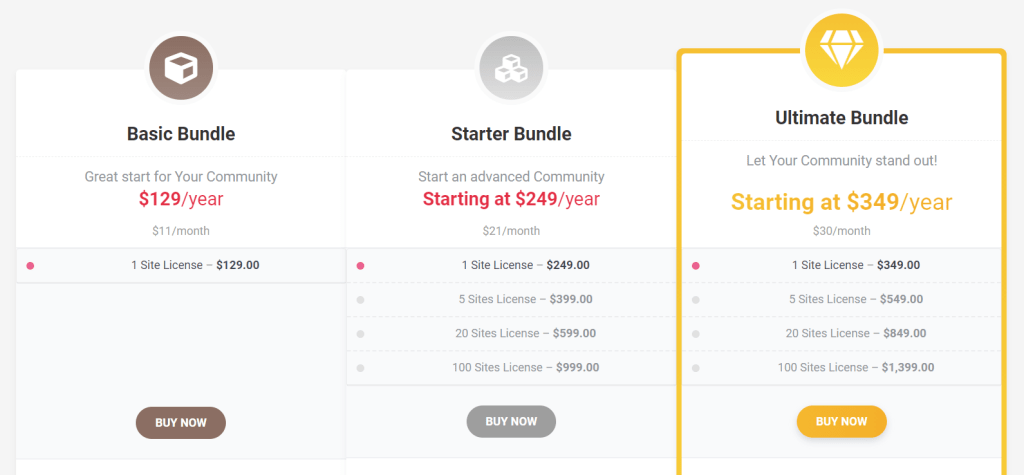Choose Ultimate 20 Sites License $849.00 option
The height and width of the screenshot is (475, 1024).
pyautogui.click(x=842, y=333)
